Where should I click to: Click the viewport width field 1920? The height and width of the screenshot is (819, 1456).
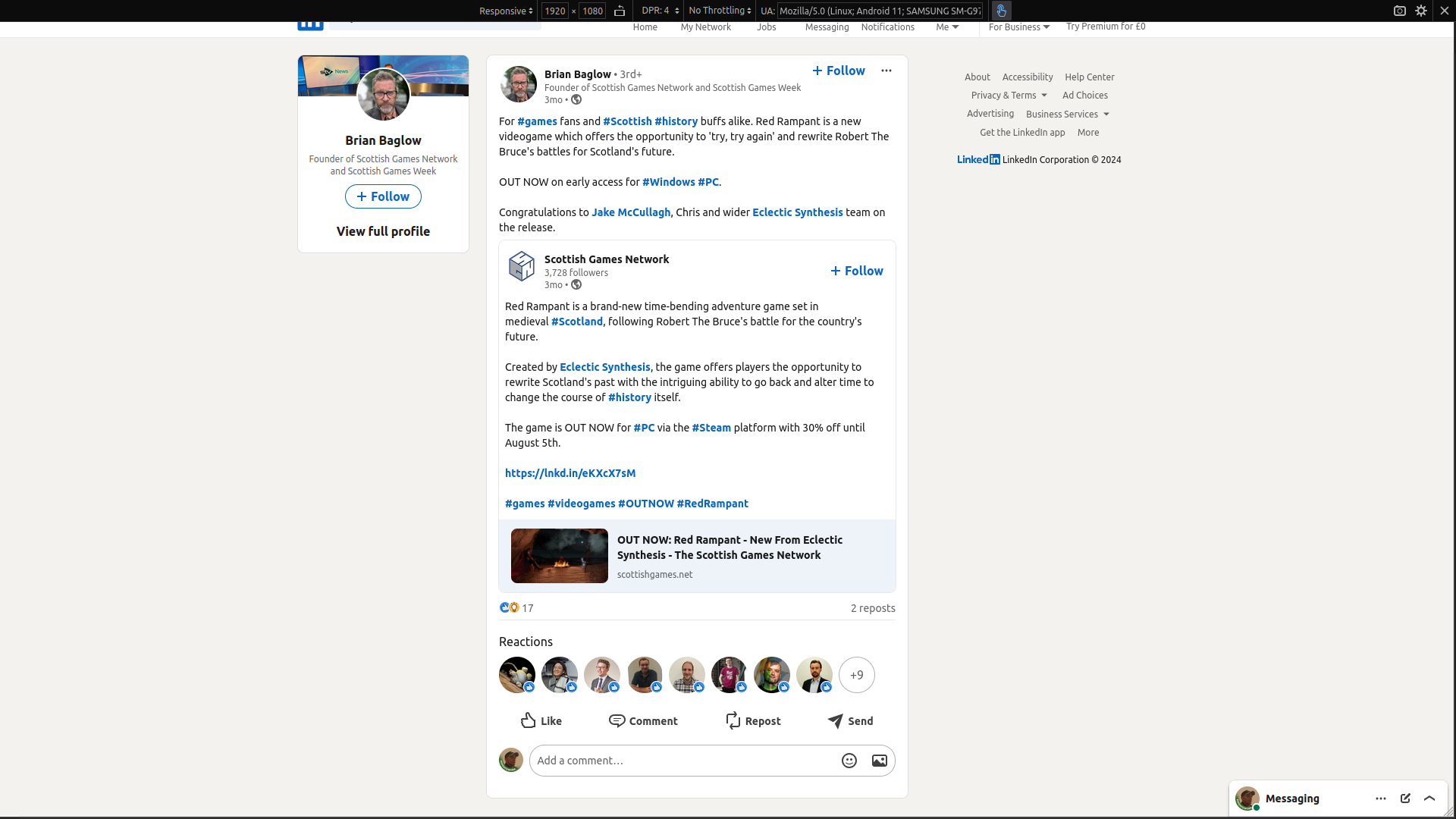click(555, 11)
